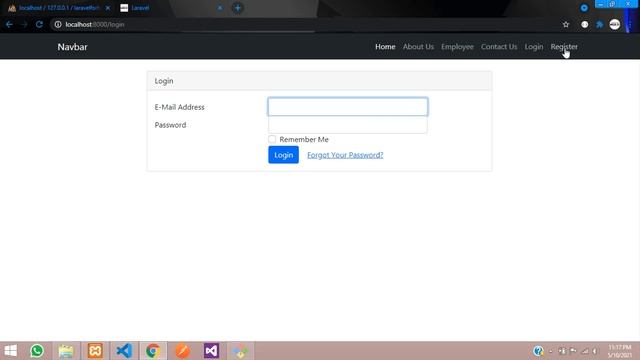This screenshot has height=360, width=640.
Task: Click the Password label
Action: click(x=170, y=125)
